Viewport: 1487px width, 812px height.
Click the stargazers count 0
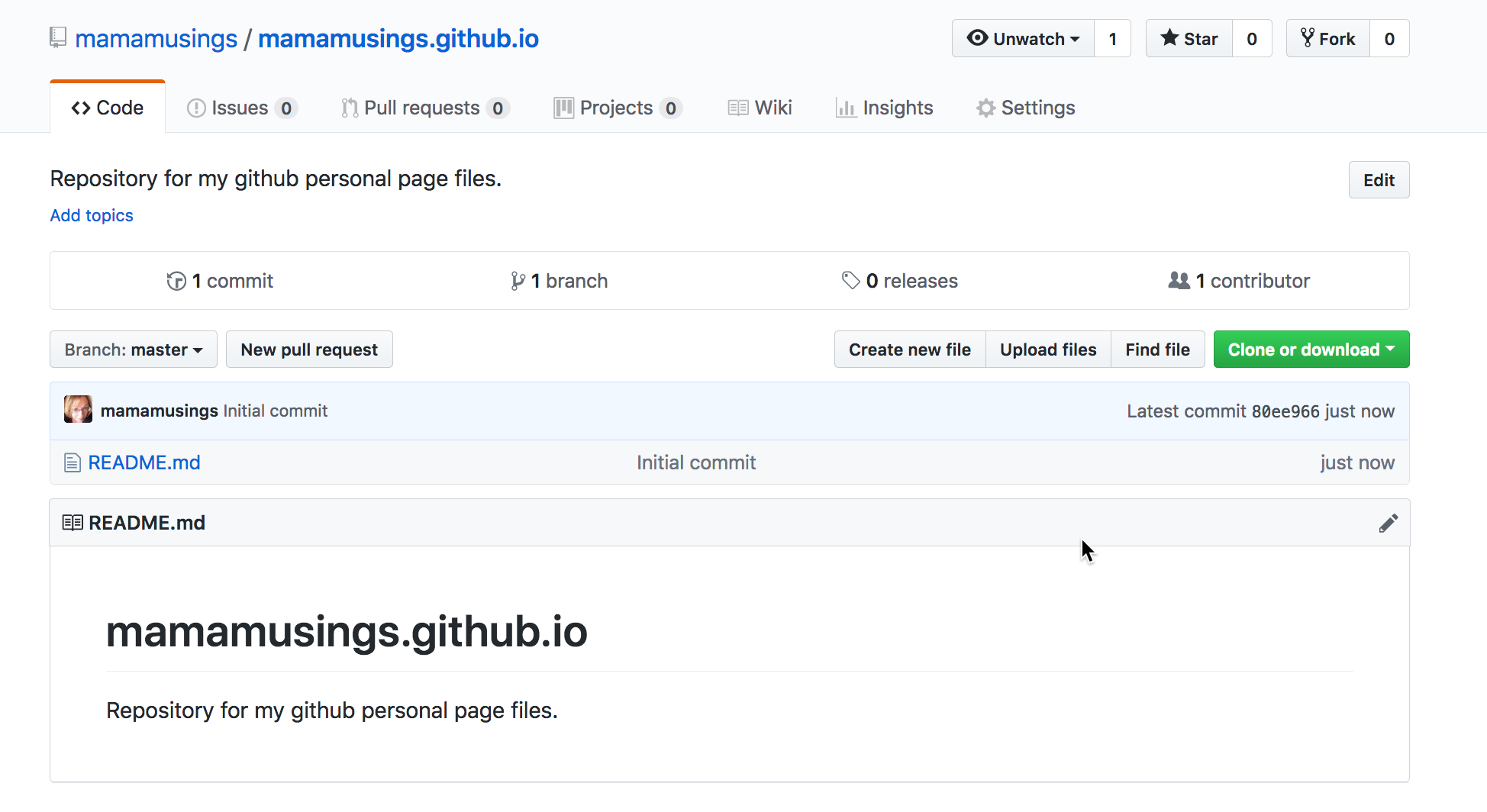[x=1252, y=38]
